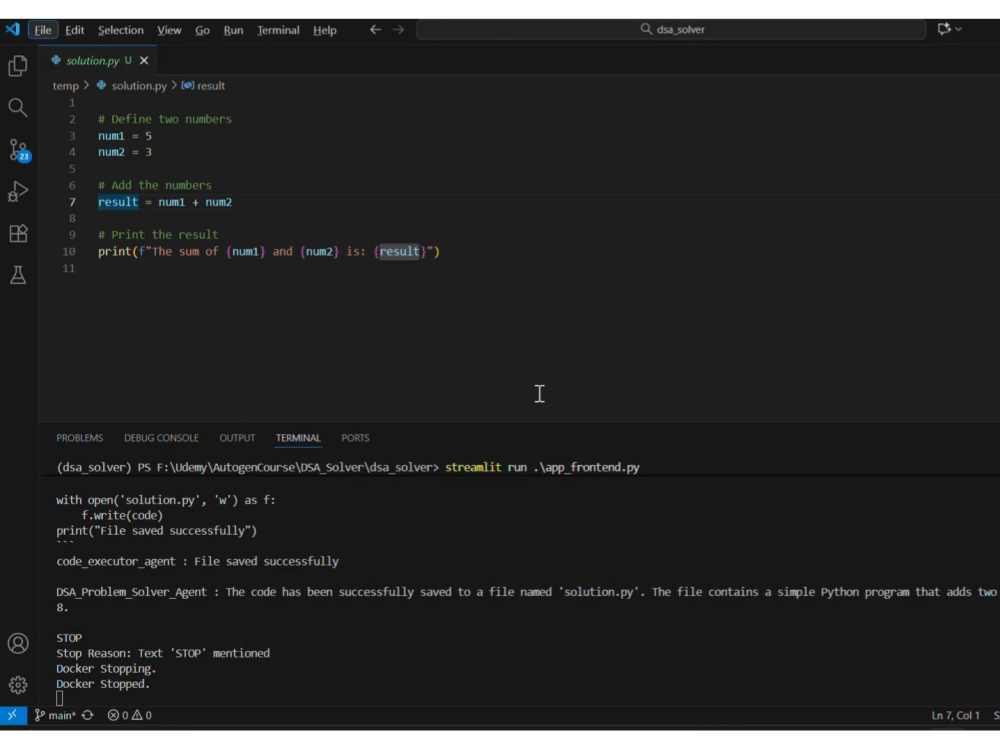Click line number 7 in the gutter

[72, 202]
